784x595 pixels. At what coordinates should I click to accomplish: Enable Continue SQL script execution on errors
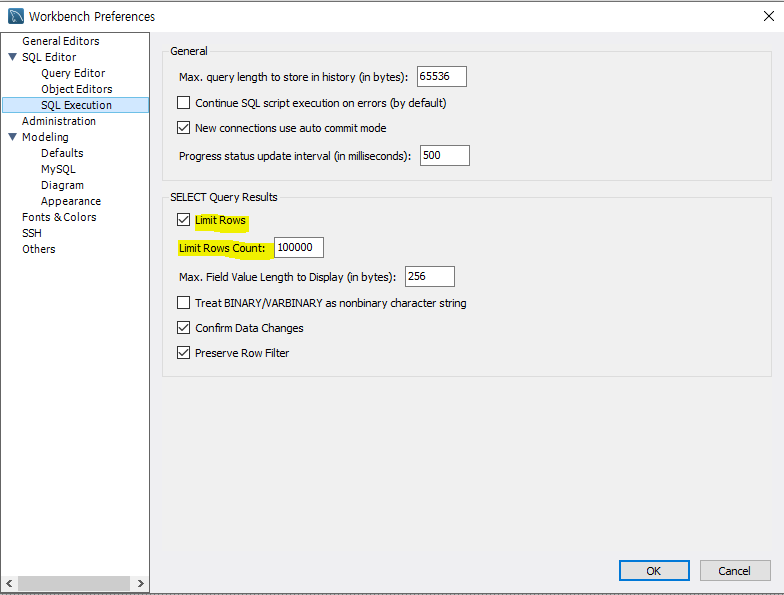click(x=184, y=102)
